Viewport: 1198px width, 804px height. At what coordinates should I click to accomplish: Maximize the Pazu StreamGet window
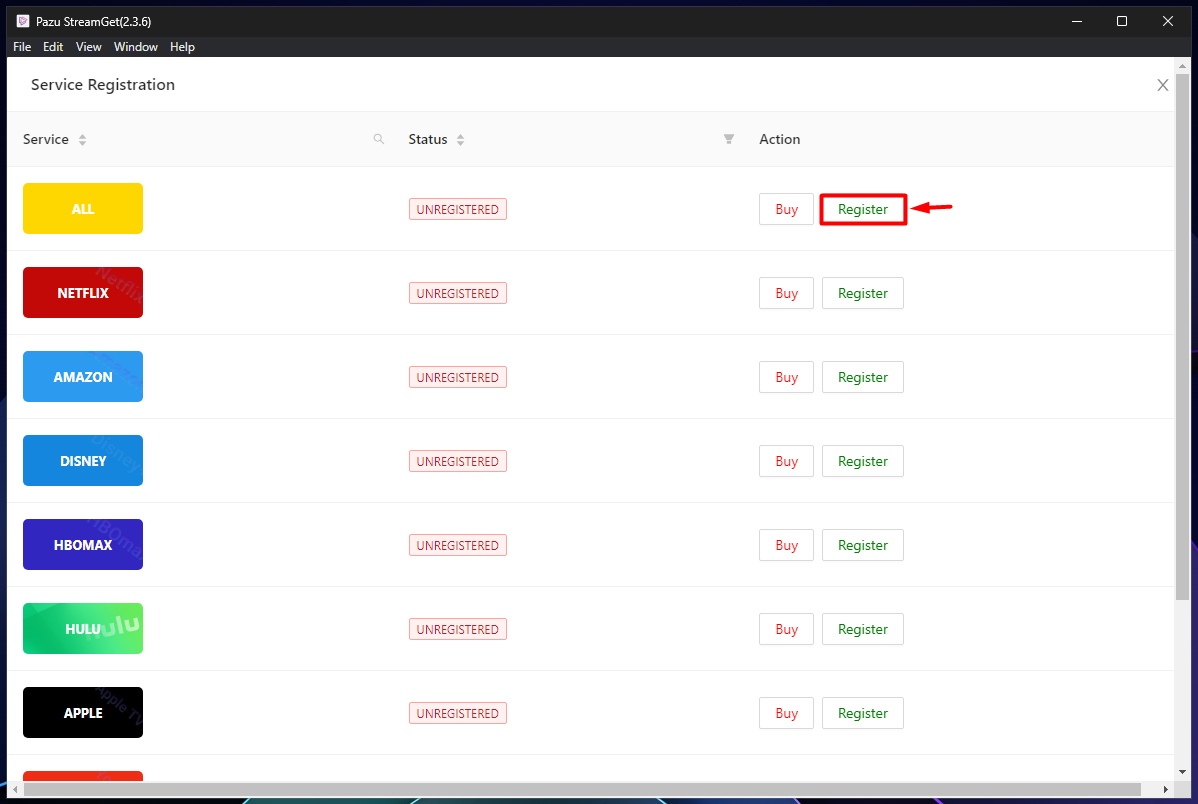pos(1122,21)
